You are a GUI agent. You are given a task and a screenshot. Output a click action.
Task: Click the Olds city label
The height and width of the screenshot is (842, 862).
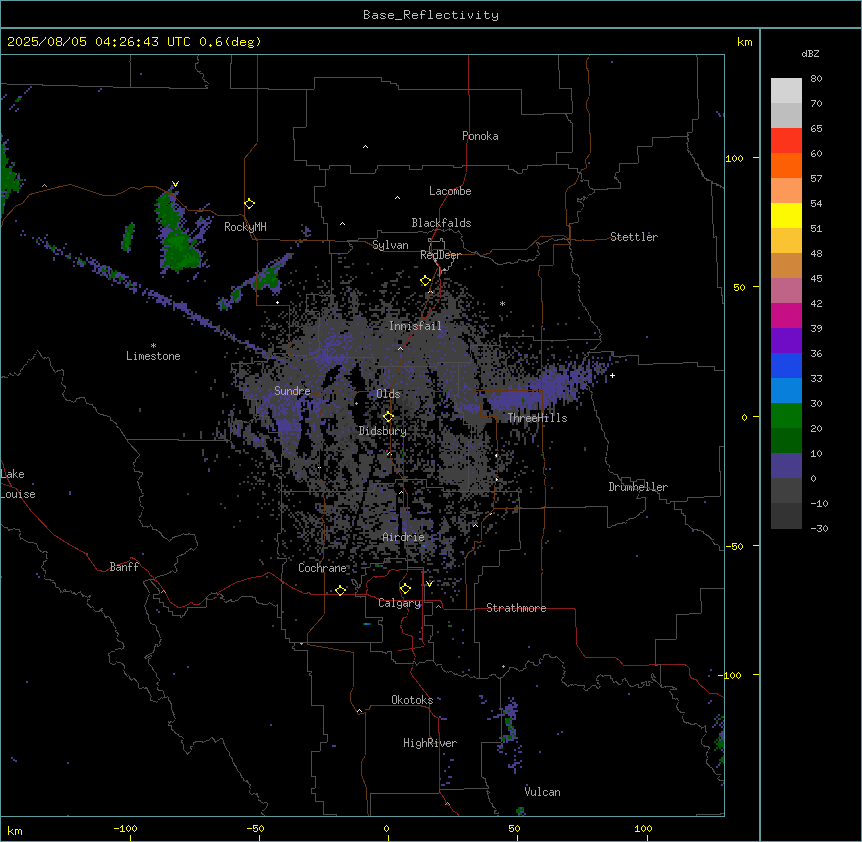point(388,394)
